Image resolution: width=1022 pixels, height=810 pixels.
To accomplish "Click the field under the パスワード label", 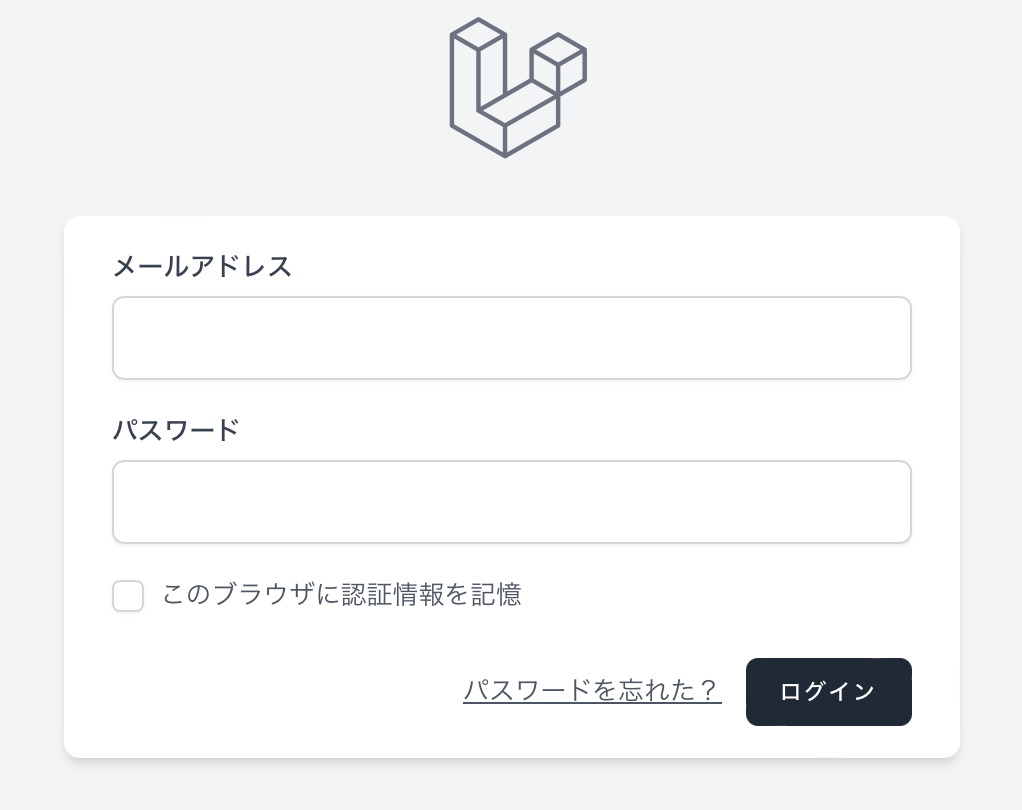I will (512, 502).
